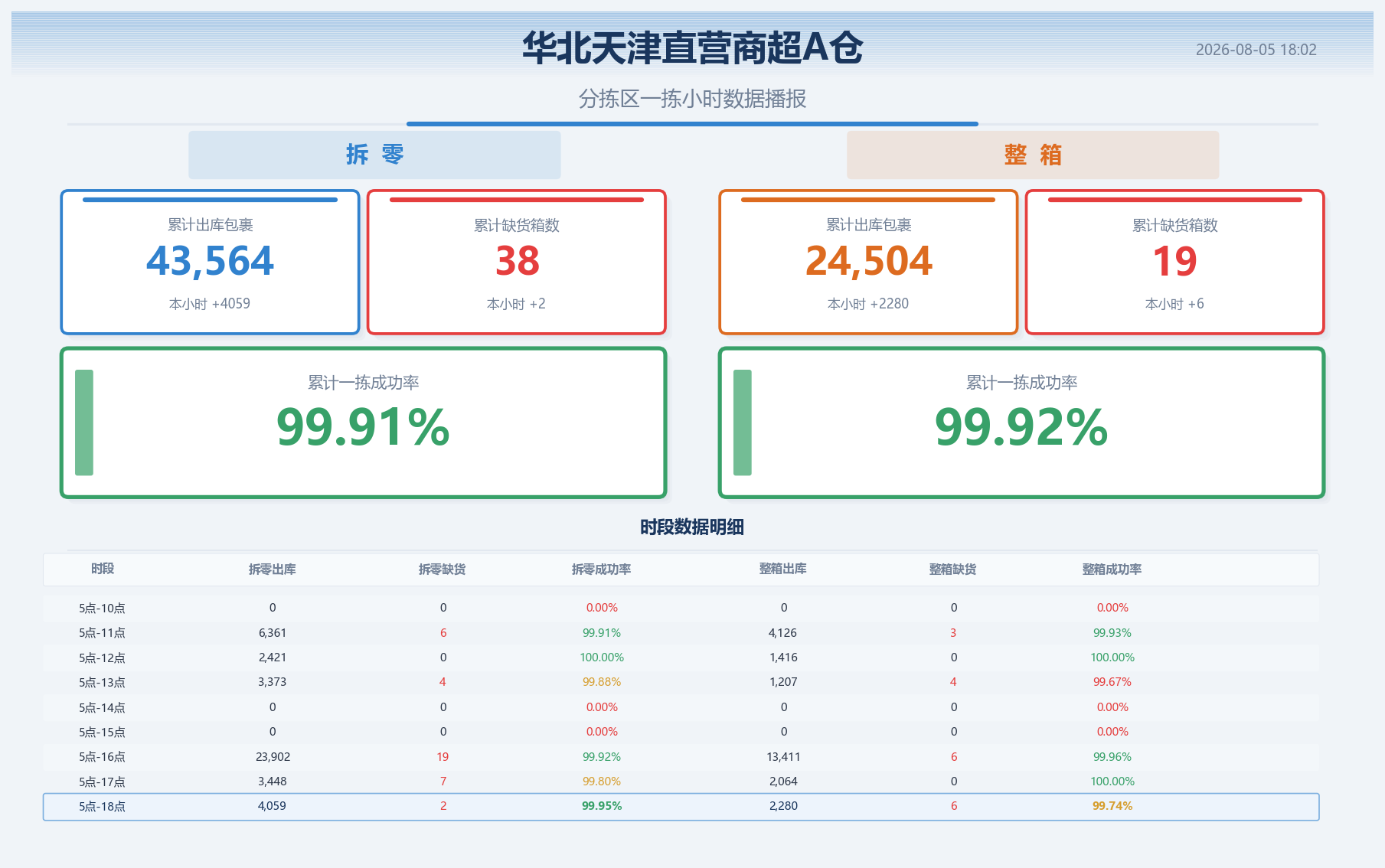This screenshot has height=868, width=1385.
Task: Select the 5点-11点 row label
Action: (102, 633)
